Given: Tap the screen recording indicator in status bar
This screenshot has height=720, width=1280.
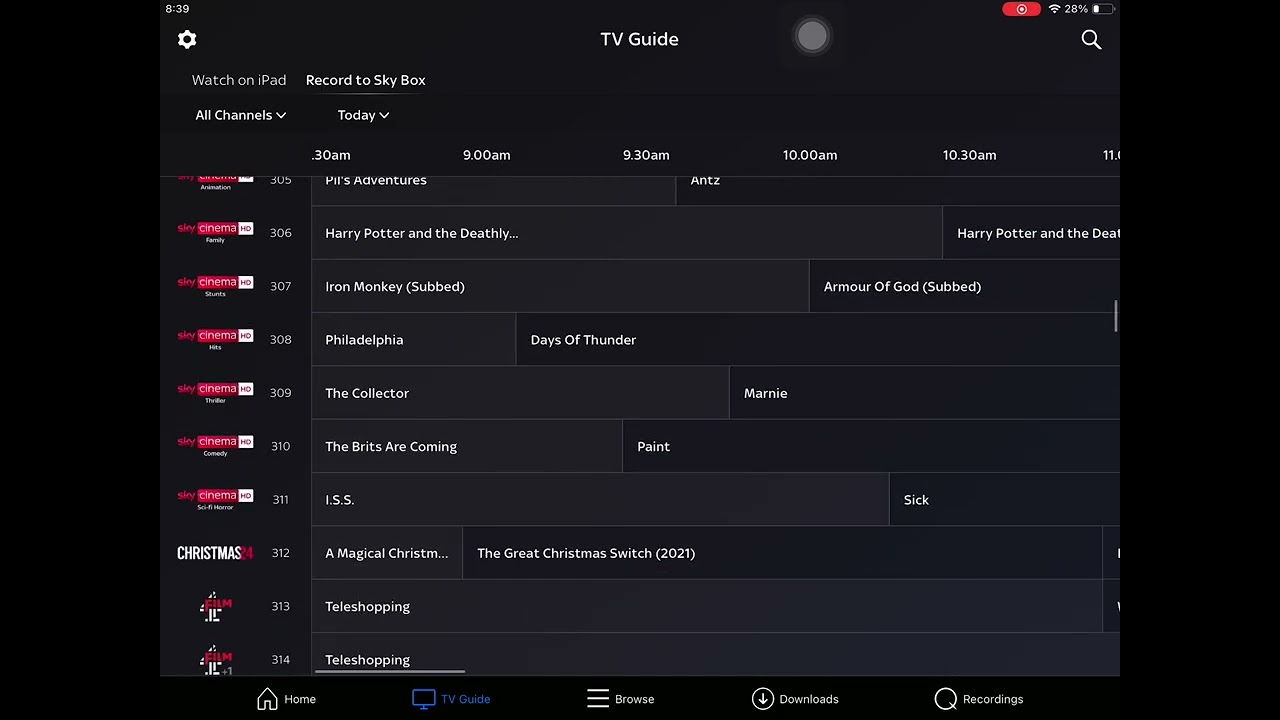Looking at the screenshot, I should click(1021, 9).
